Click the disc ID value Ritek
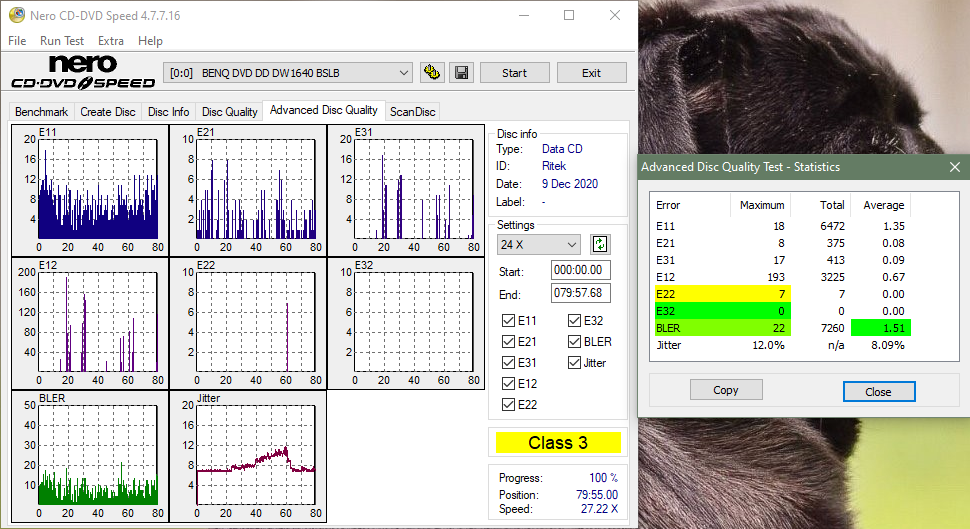 (554, 166)
